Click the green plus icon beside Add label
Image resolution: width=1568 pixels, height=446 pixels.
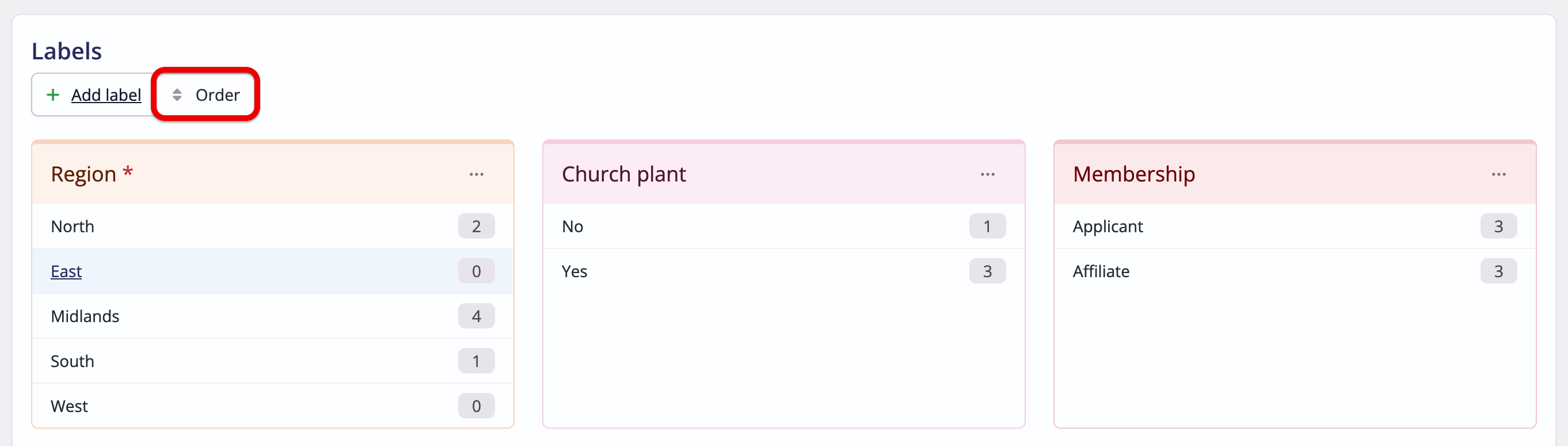[x=54, y=95]
